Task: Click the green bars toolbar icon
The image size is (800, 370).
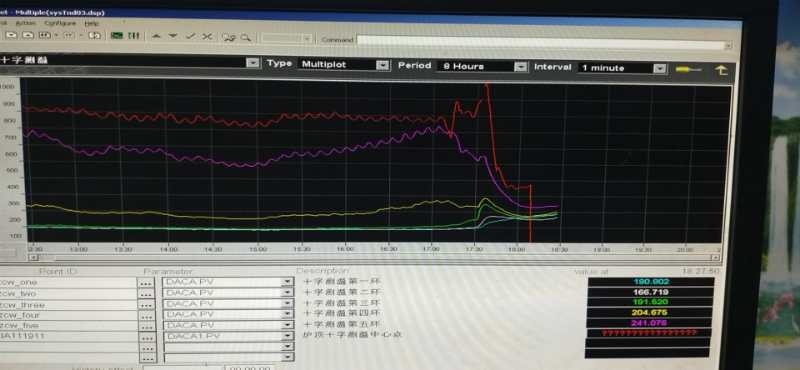Action: click(134, 36)
